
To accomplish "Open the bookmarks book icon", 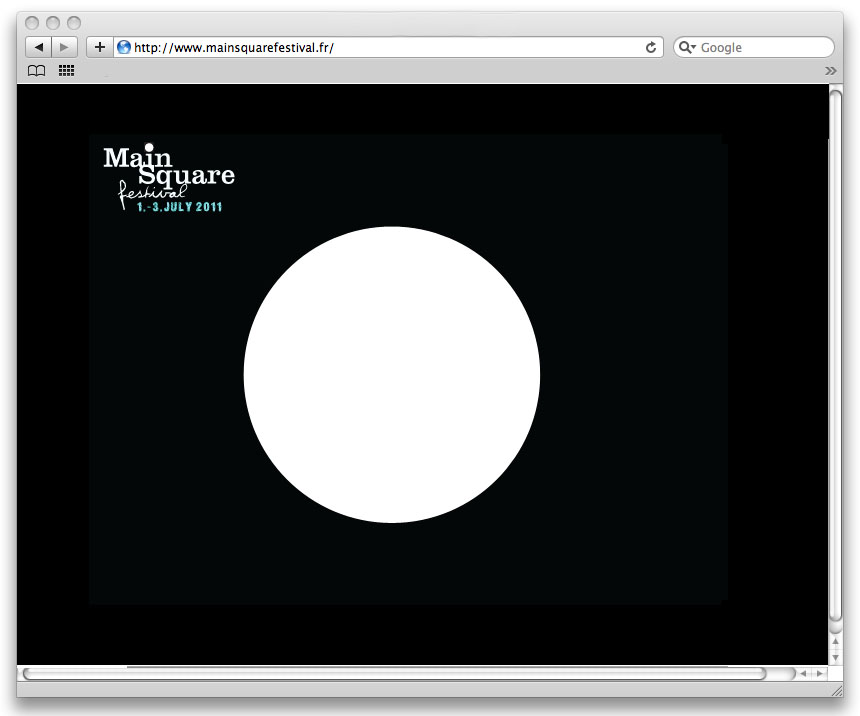I will (x=36, y=71).
